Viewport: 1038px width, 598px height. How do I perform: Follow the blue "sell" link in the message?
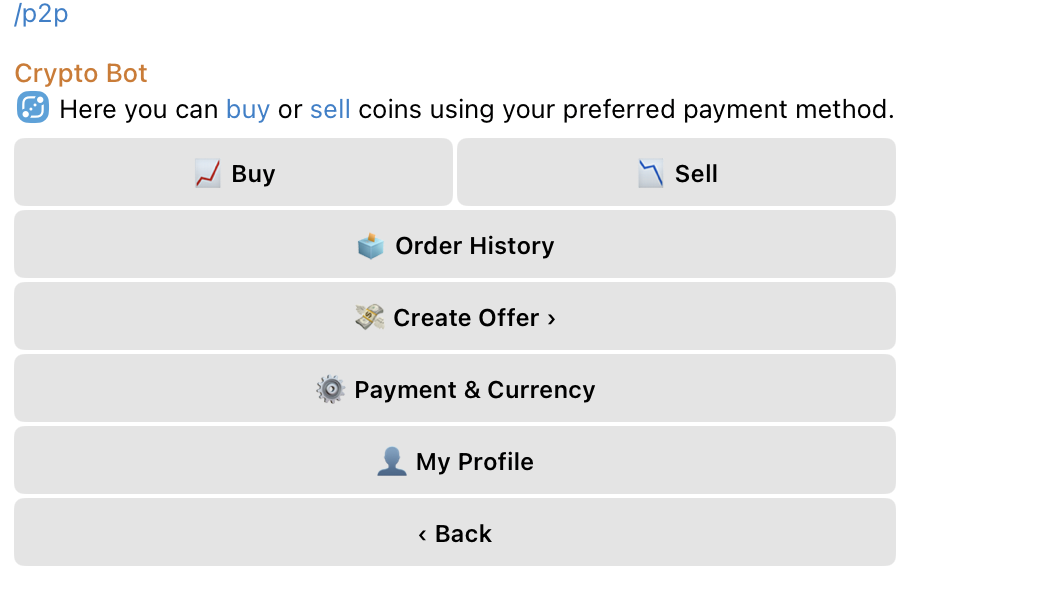(x=330, y=109)
